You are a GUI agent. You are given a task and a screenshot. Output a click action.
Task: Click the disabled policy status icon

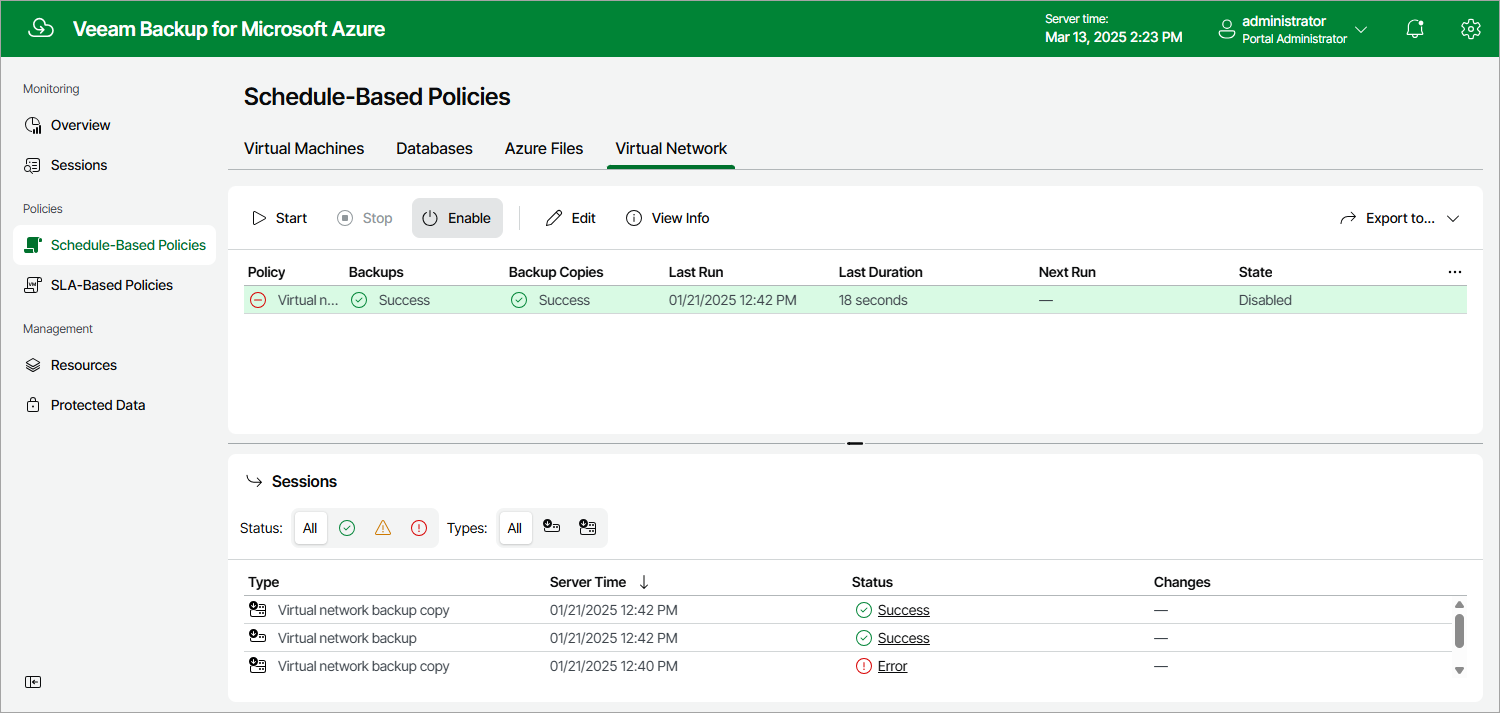258,300
